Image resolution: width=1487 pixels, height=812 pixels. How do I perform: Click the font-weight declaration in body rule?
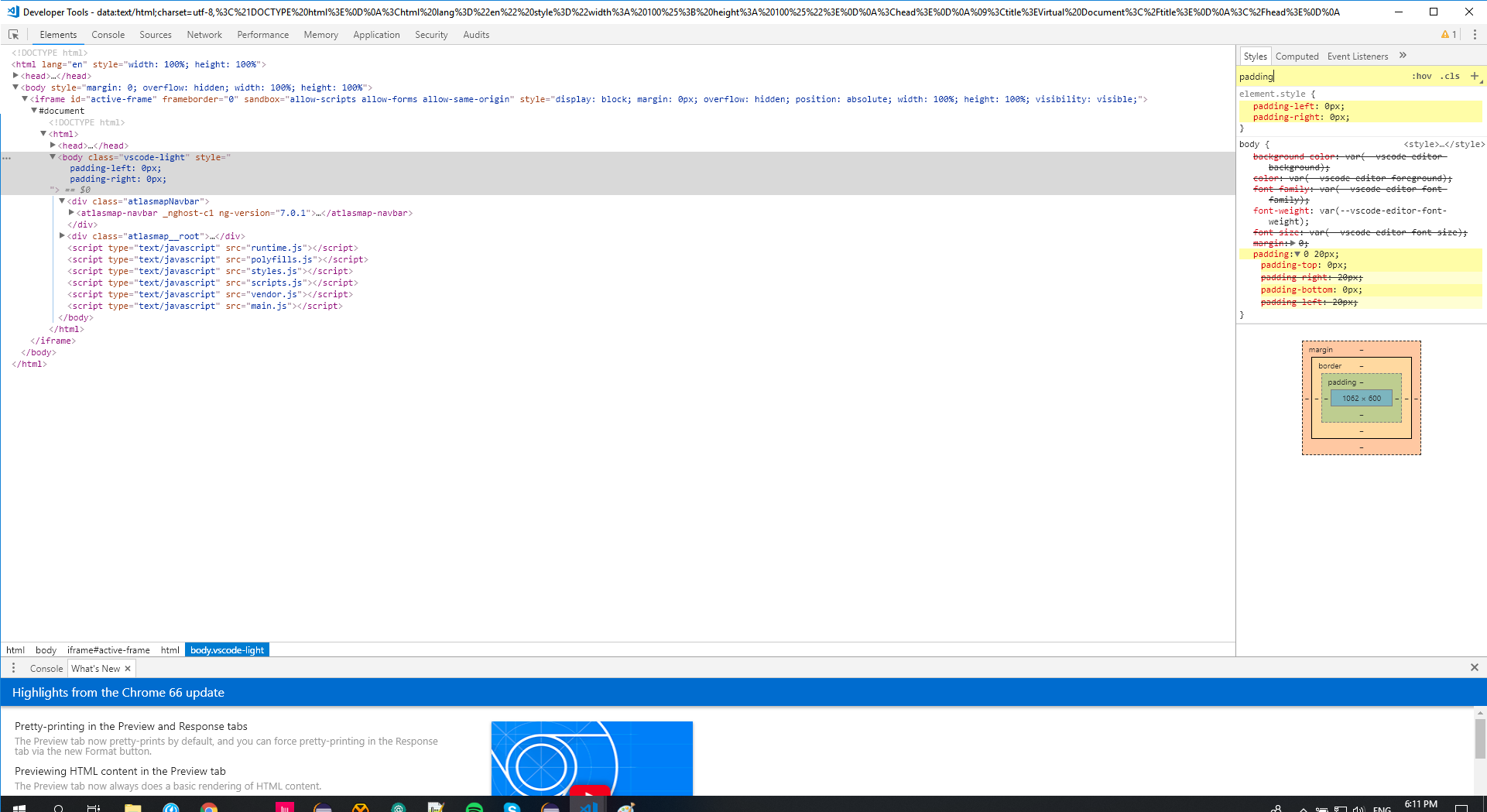pyautogui.click(x=1349, y=216)
